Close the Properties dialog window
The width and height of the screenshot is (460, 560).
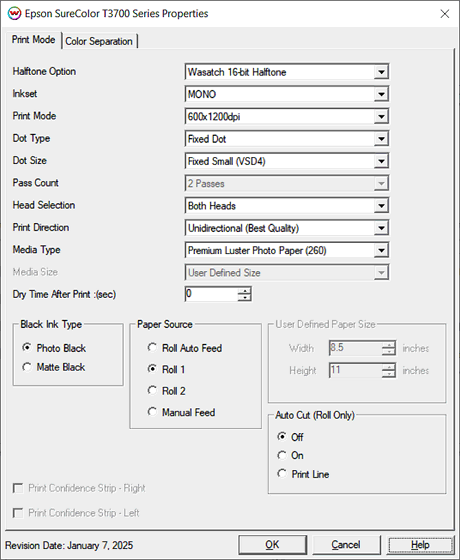pos(445,14)
